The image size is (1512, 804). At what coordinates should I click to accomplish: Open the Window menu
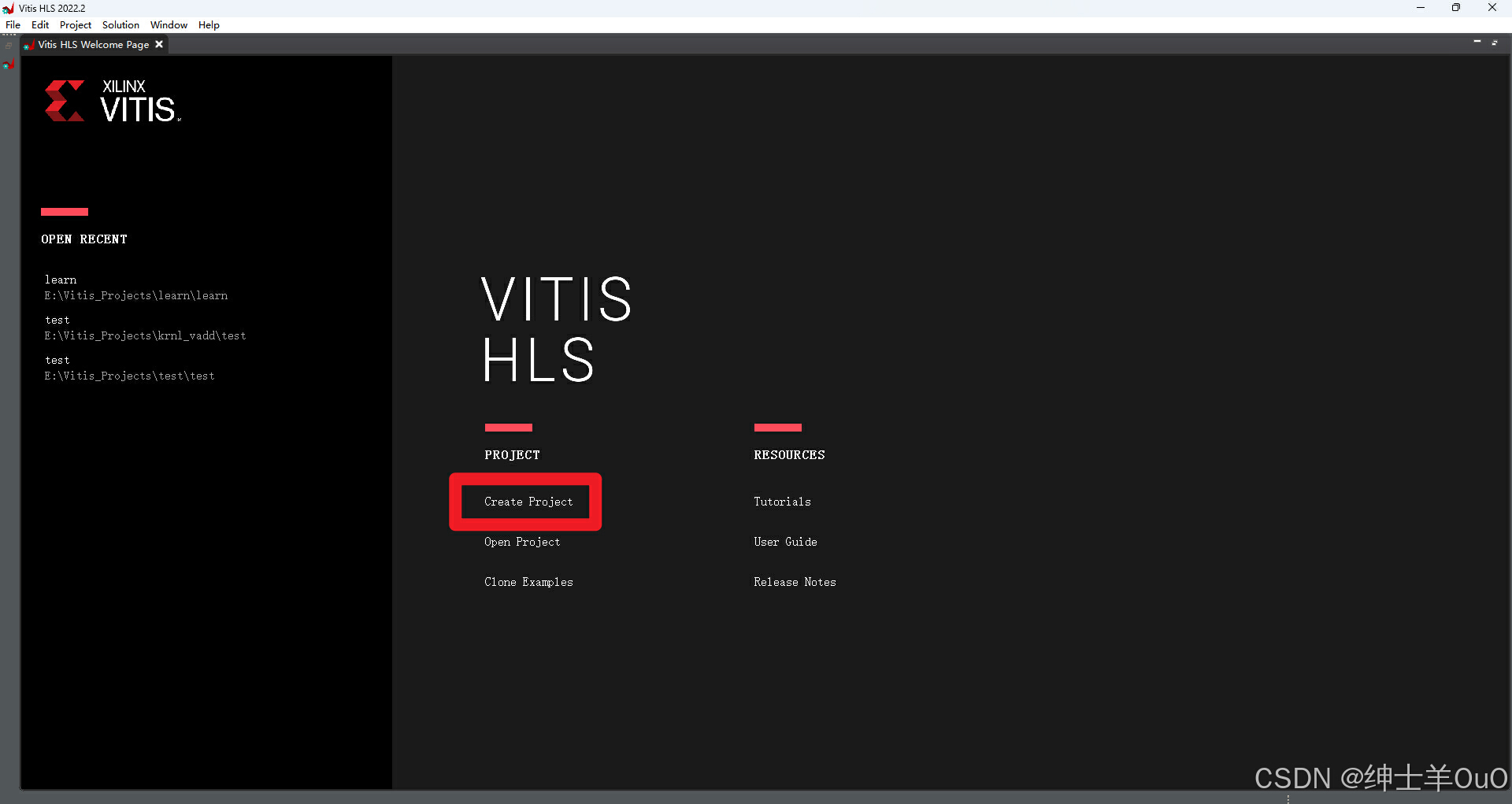[x=169, y=25]
